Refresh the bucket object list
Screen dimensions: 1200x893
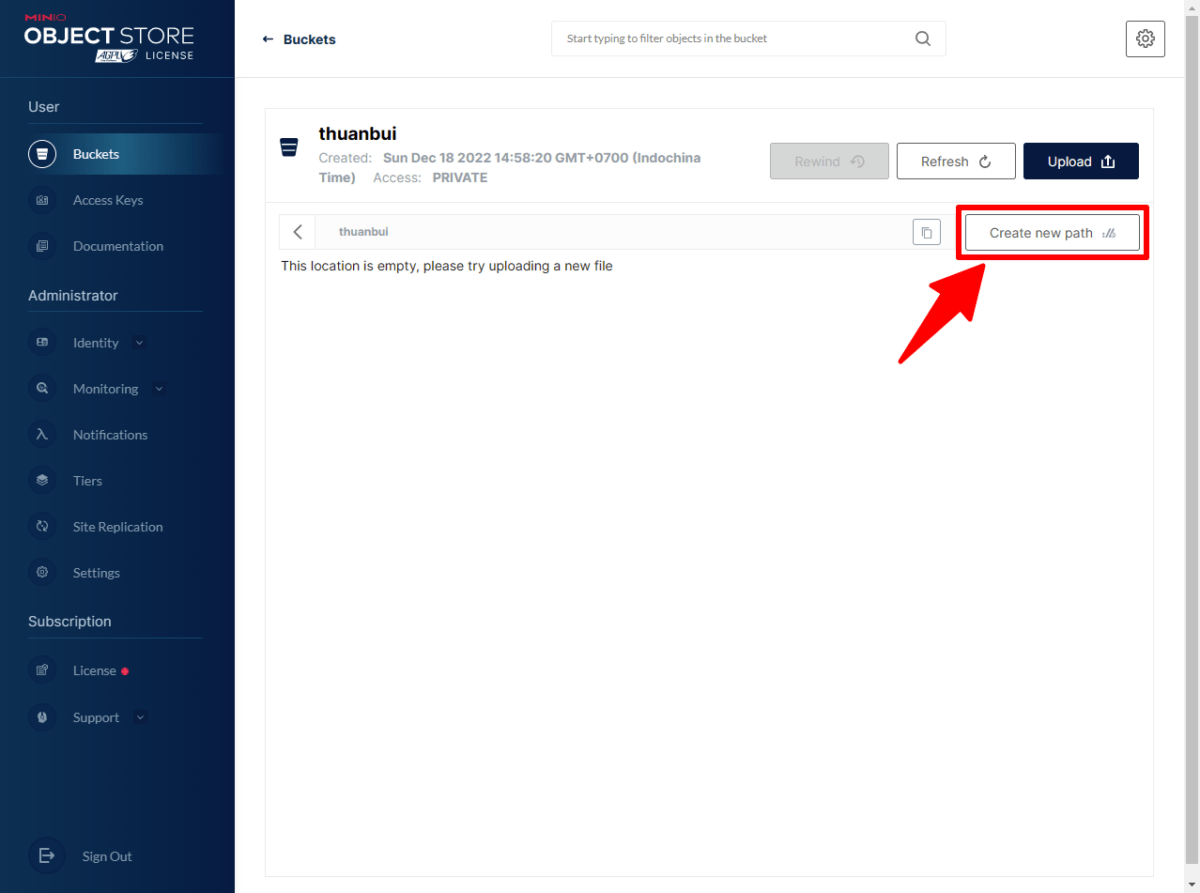coord(955,161)
